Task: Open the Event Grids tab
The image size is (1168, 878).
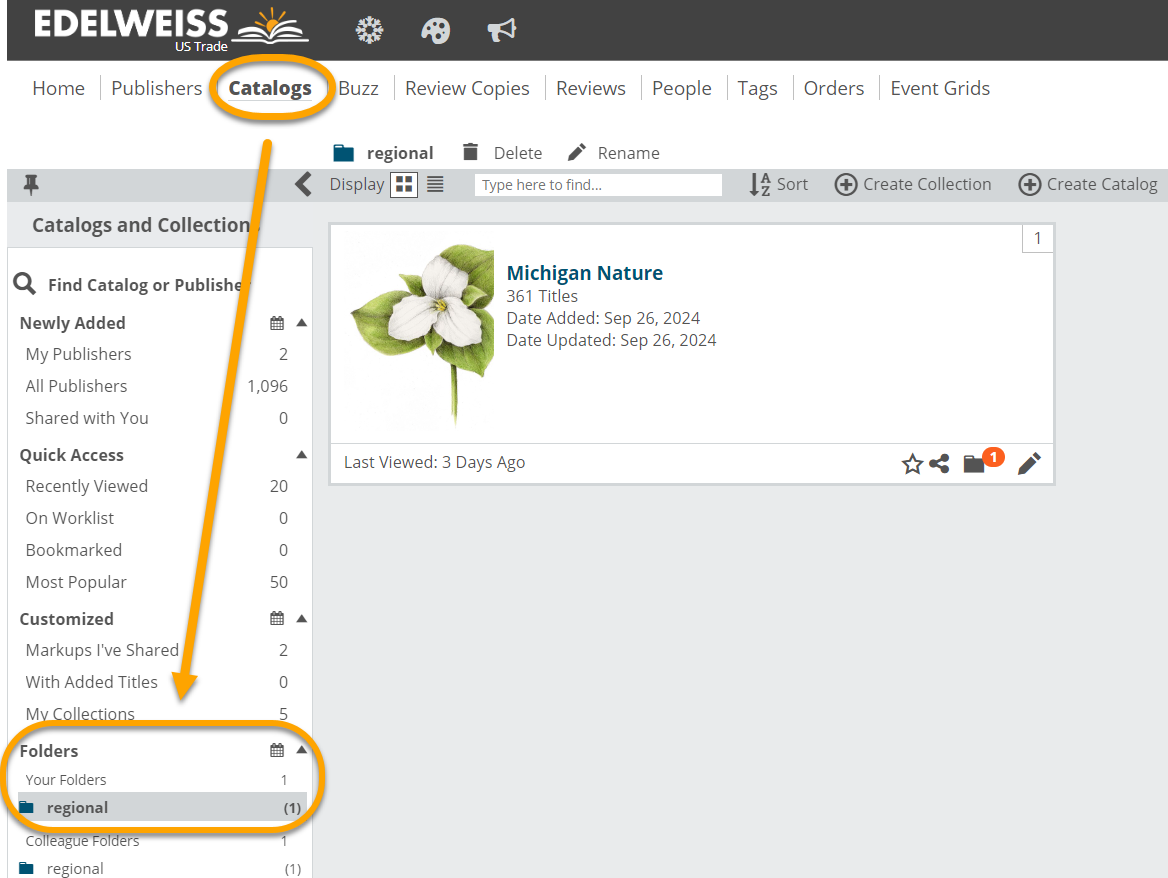Action: pyautogui.click(x=940, y=88)
